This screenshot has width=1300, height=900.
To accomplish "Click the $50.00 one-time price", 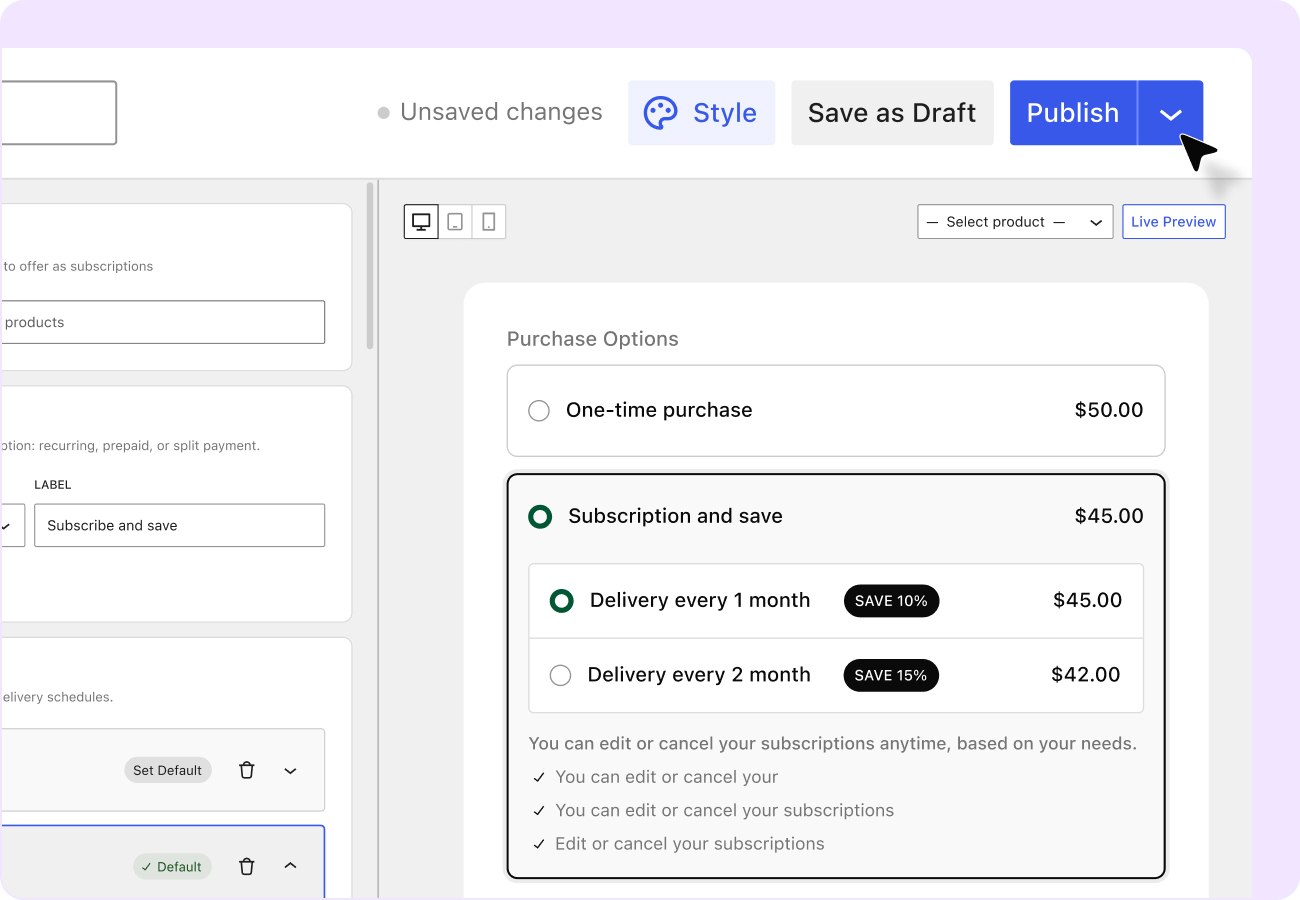I will point(1109,410).
